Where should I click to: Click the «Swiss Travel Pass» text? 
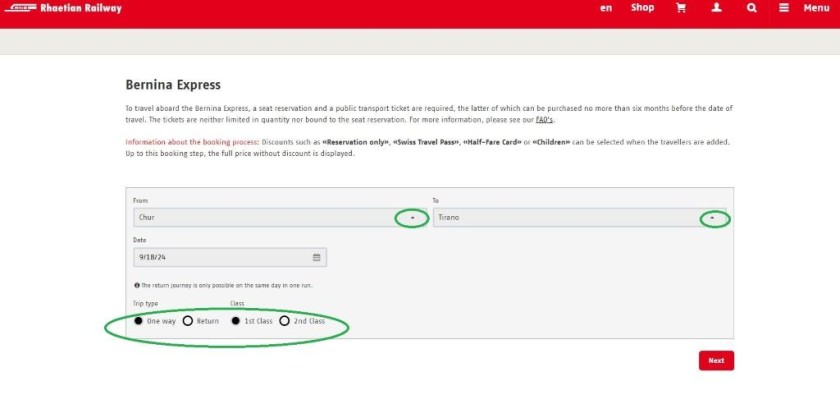(426, 143)
